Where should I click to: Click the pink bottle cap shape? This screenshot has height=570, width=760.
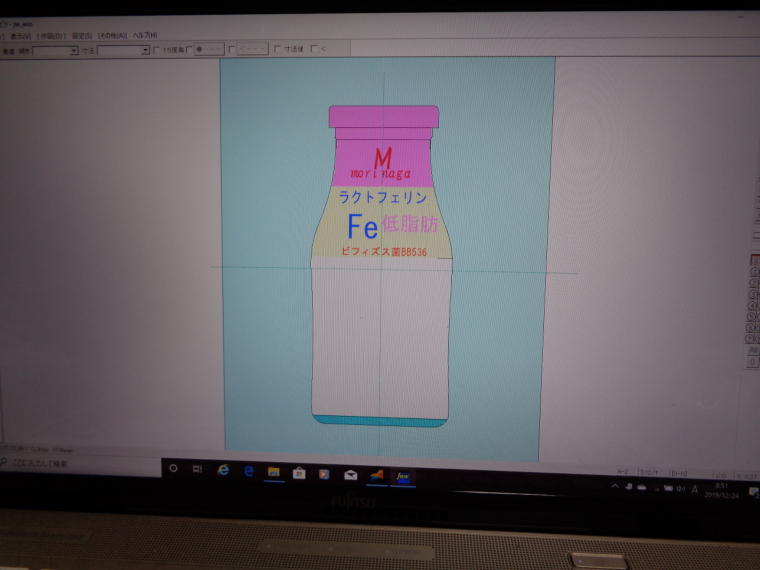tap(384, 117)
